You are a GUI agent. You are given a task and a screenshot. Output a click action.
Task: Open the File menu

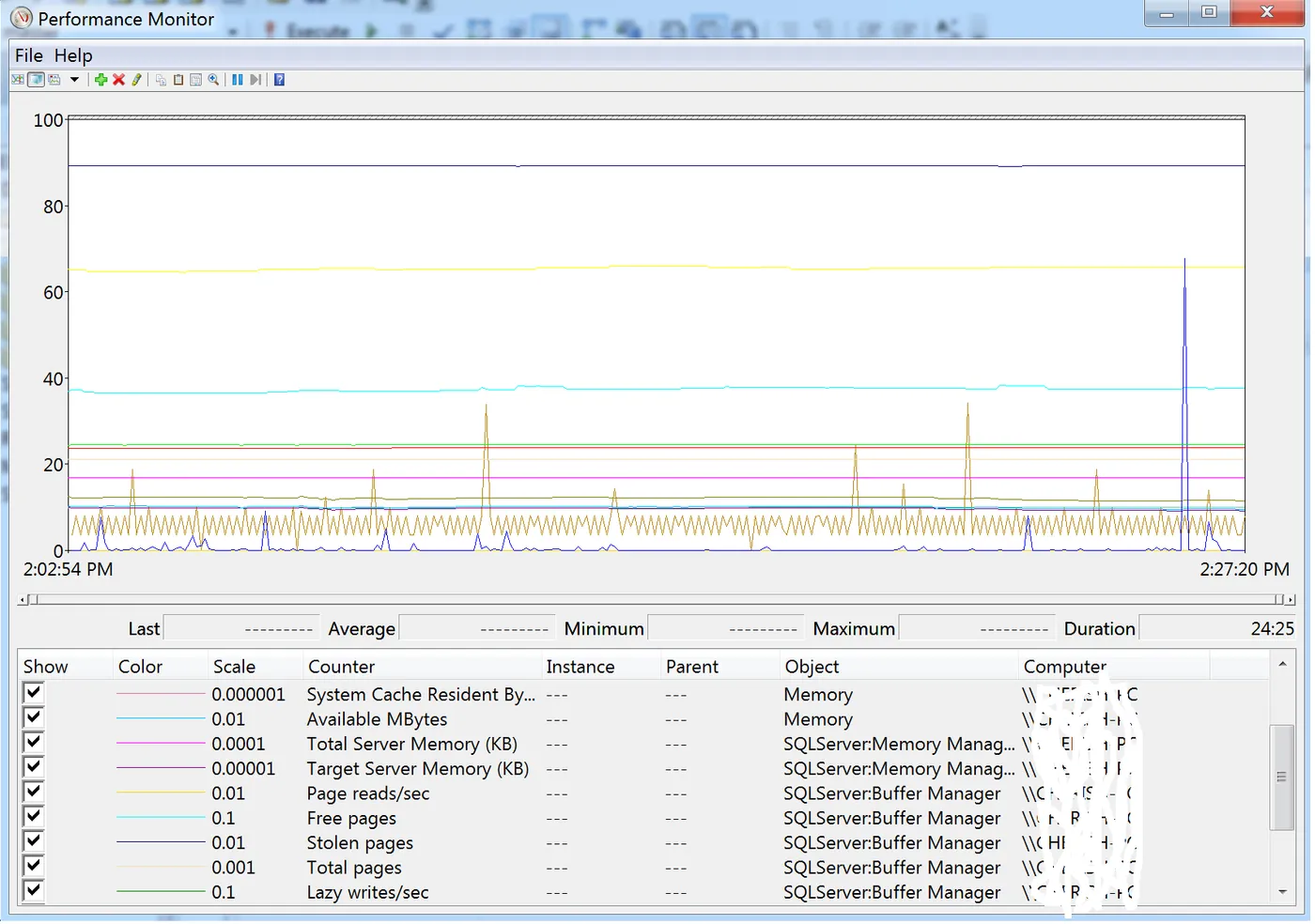[28, 55]
